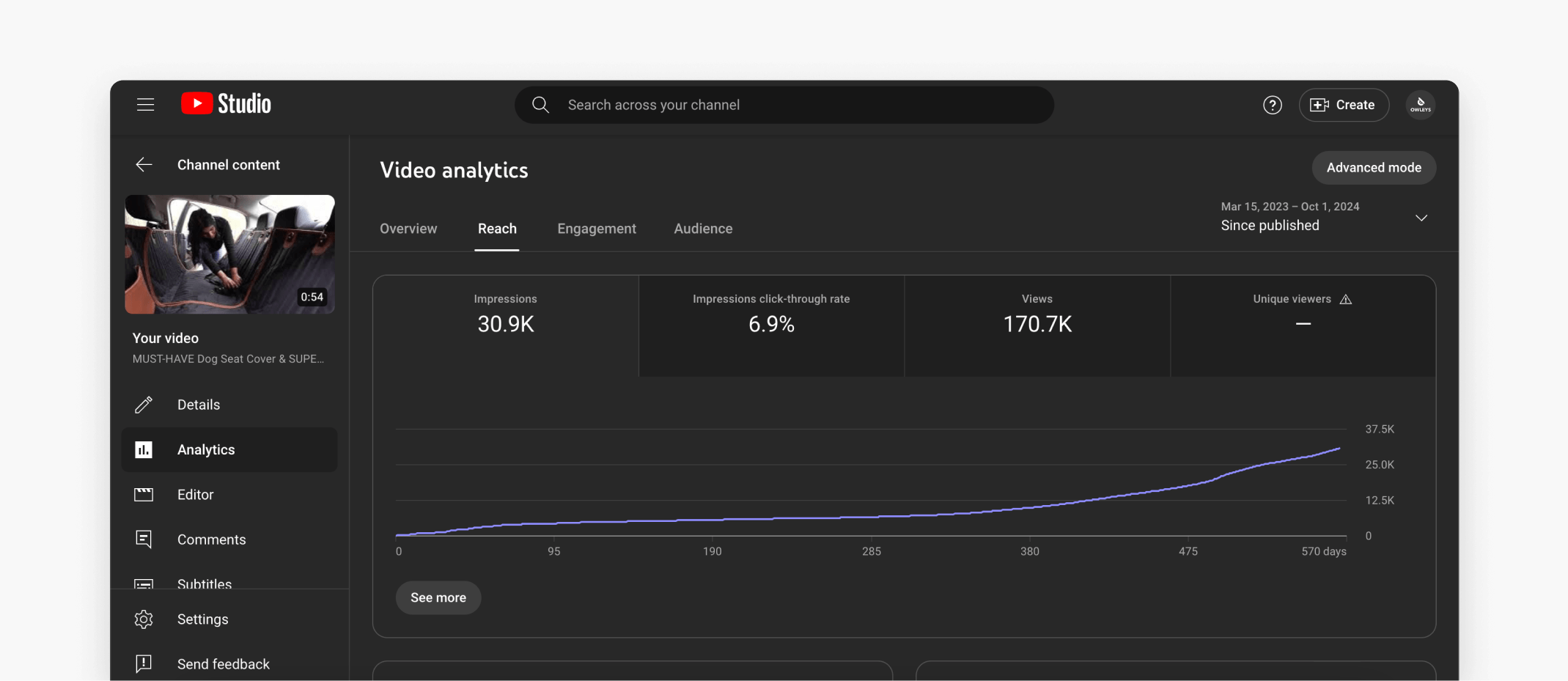
Task: Click the channel avatar icon
Action: pyautogui.click(x=1420, y=106)
